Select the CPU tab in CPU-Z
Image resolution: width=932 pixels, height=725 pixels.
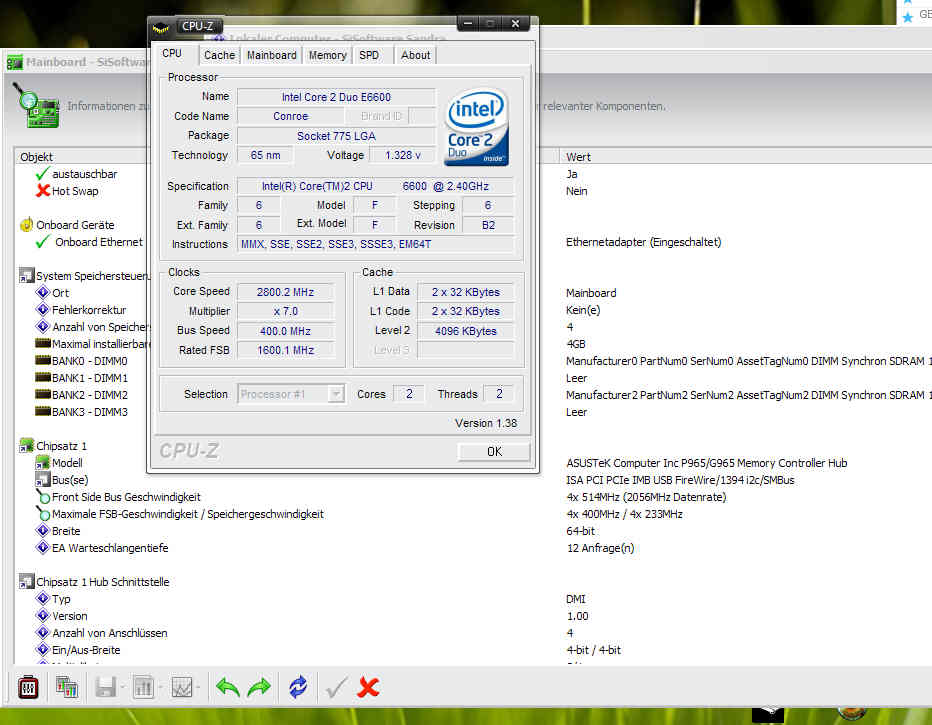172,53
